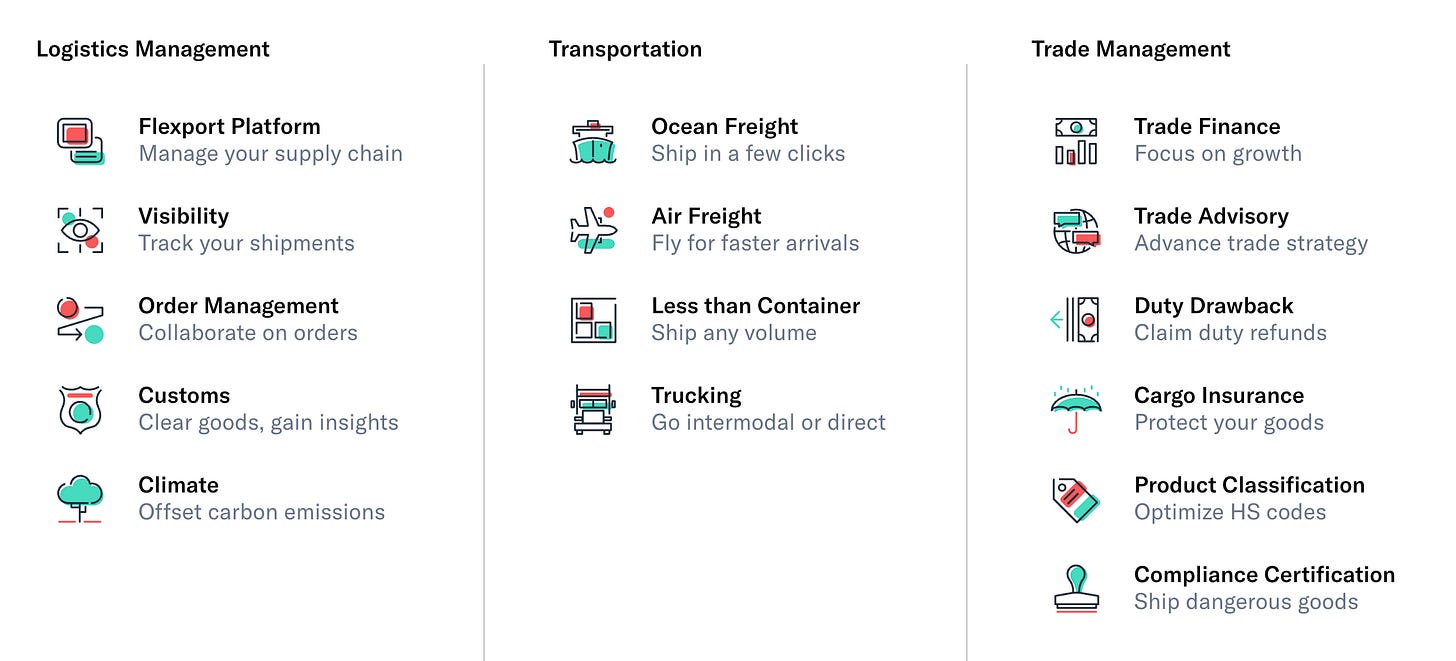Viewport: 1456px width, 661px height.
Task: Select the Visibility eye icon
Action: click(80, 230)
